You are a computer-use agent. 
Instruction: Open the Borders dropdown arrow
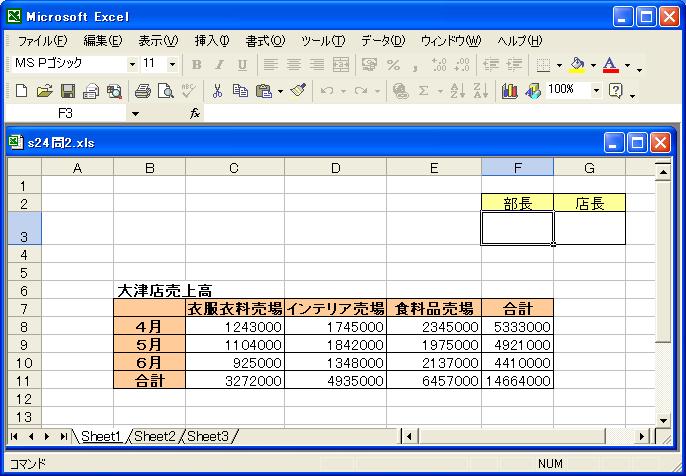pos(559,65)
